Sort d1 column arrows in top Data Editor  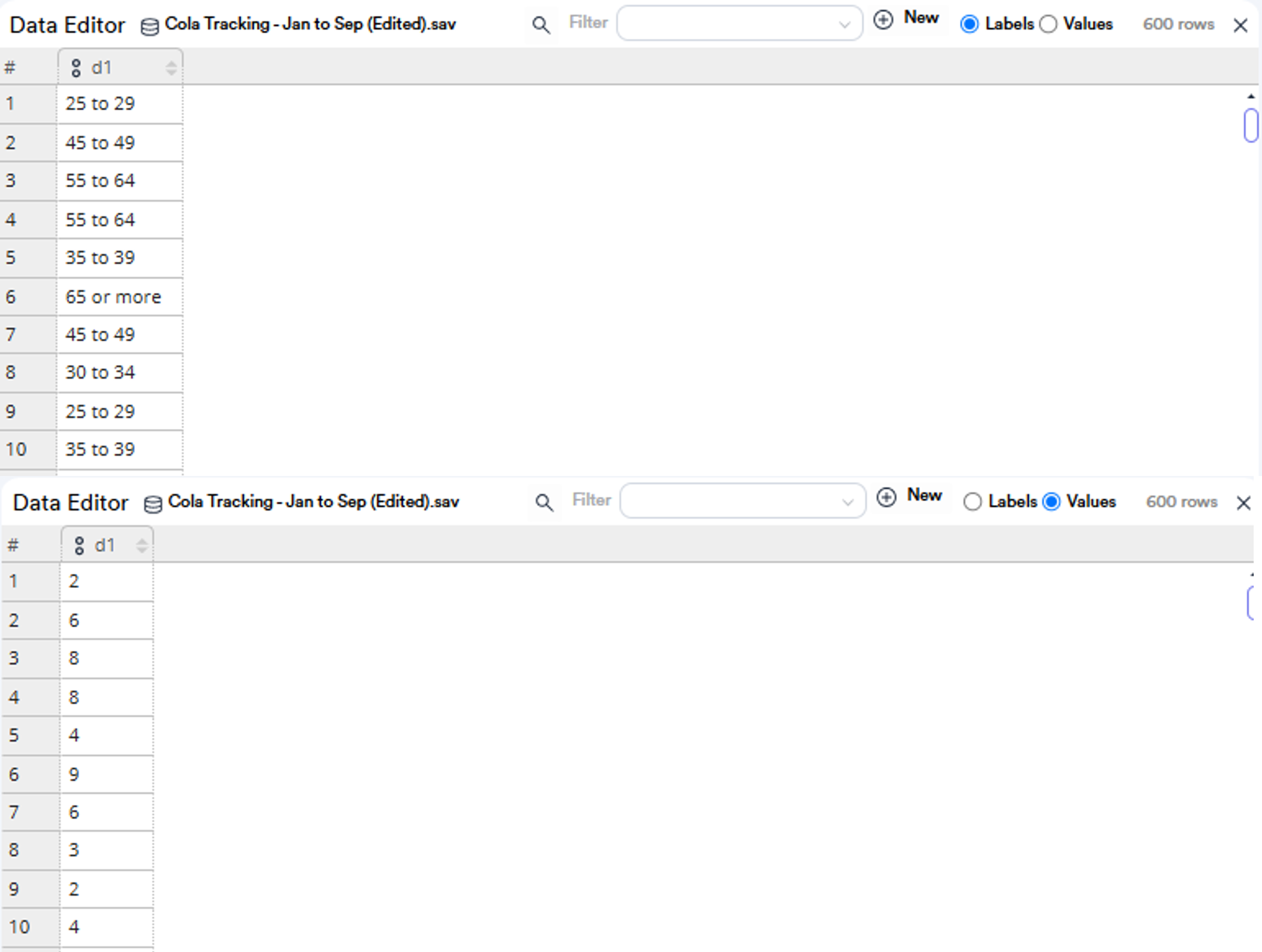[171, 68]
